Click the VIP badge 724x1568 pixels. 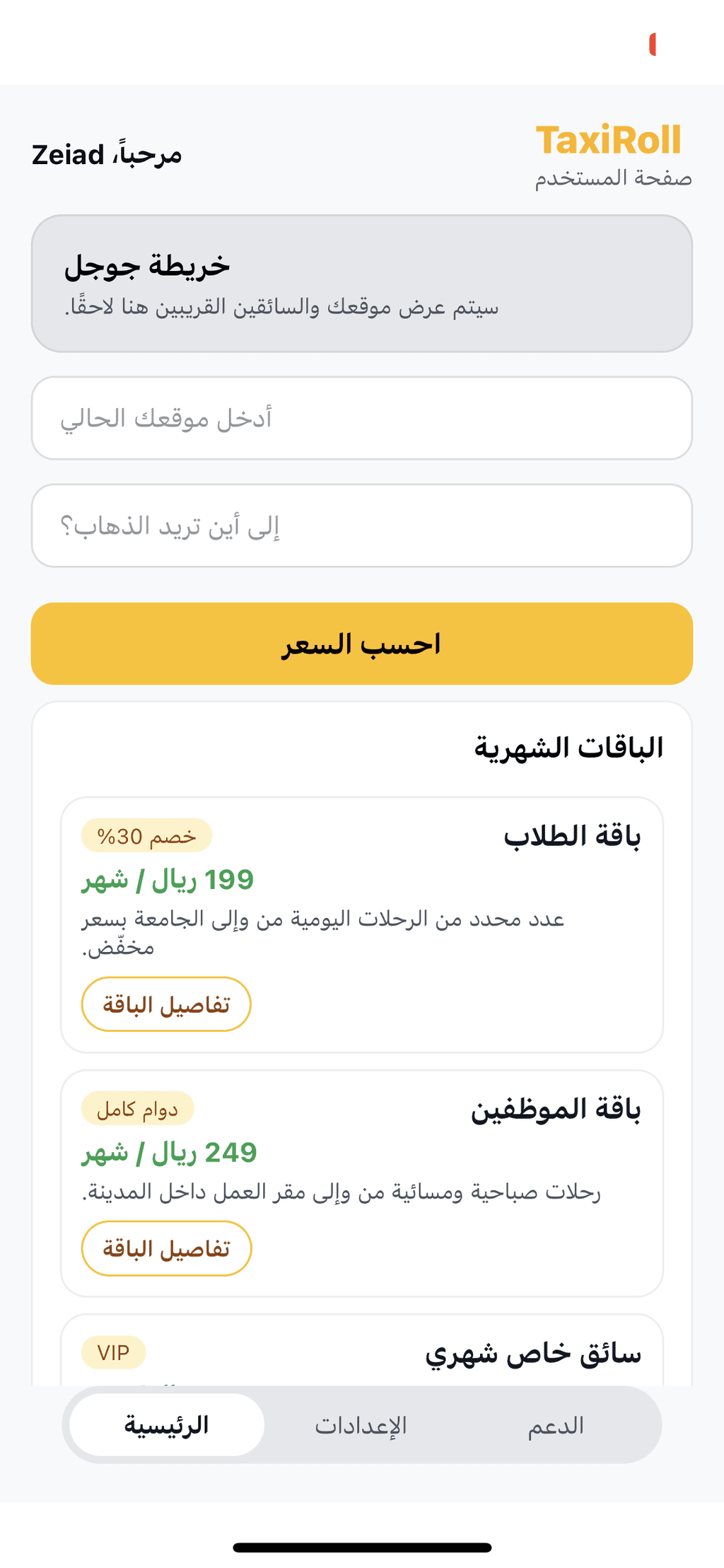[x=113, y=1352]
